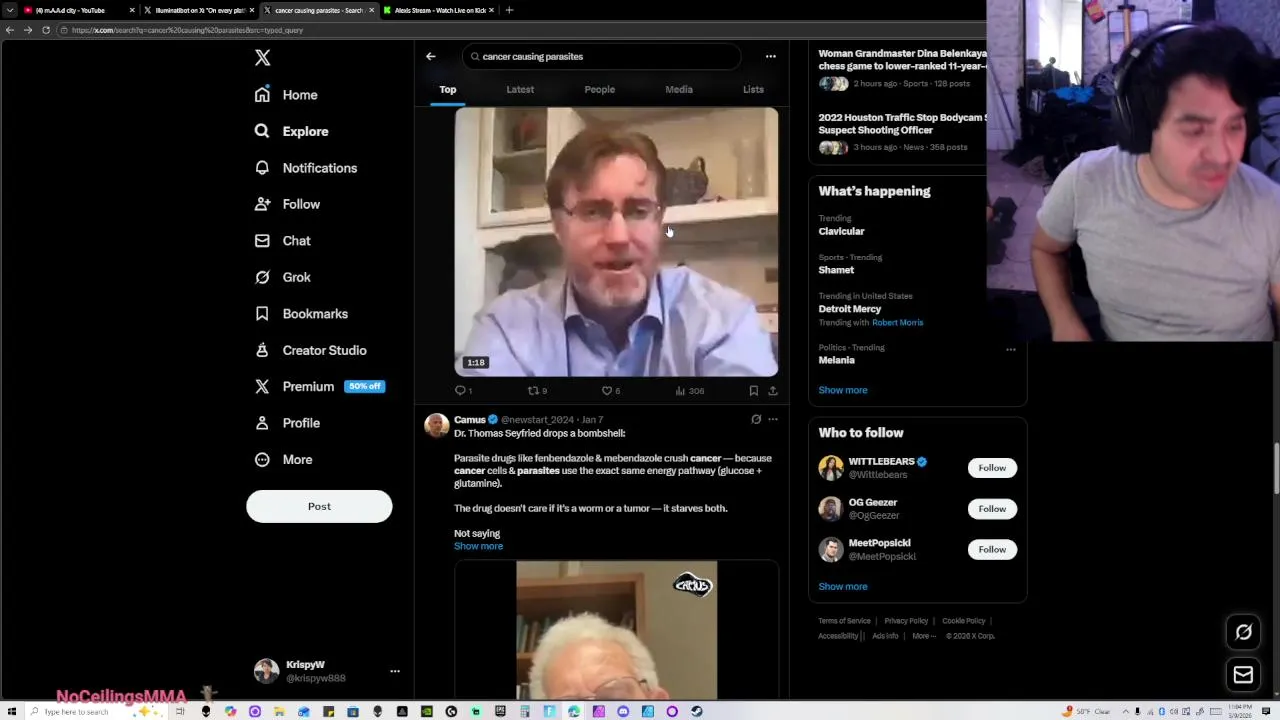Click the 50% off badge
Viewport: 1280px width, 720px height.
click(x=364, y=386)
